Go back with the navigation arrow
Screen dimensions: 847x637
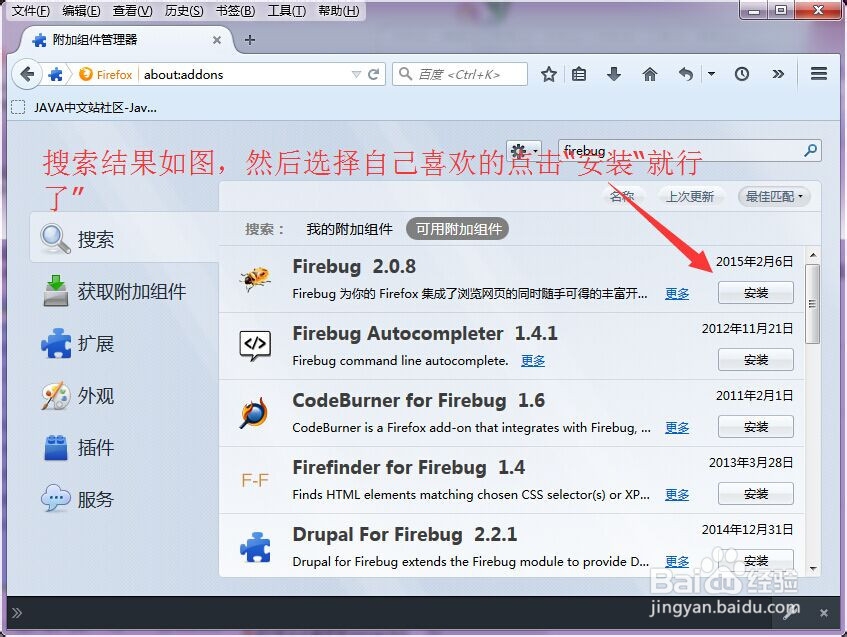pos(26,74)
